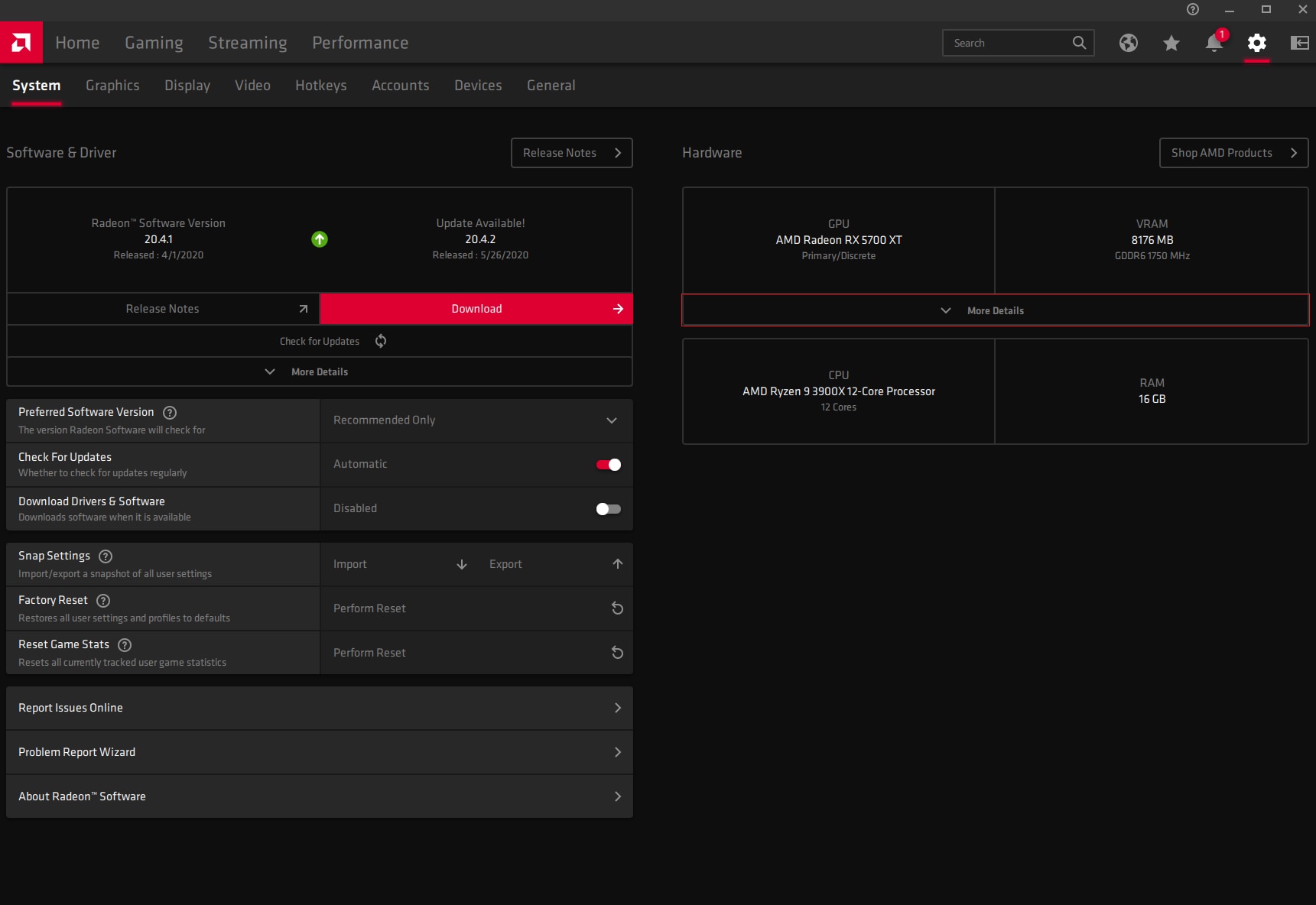Image resolution: width=1316 pixels, height=905 pixels.
Task: Expand More Details under Software & Driver
Action: 320,371
